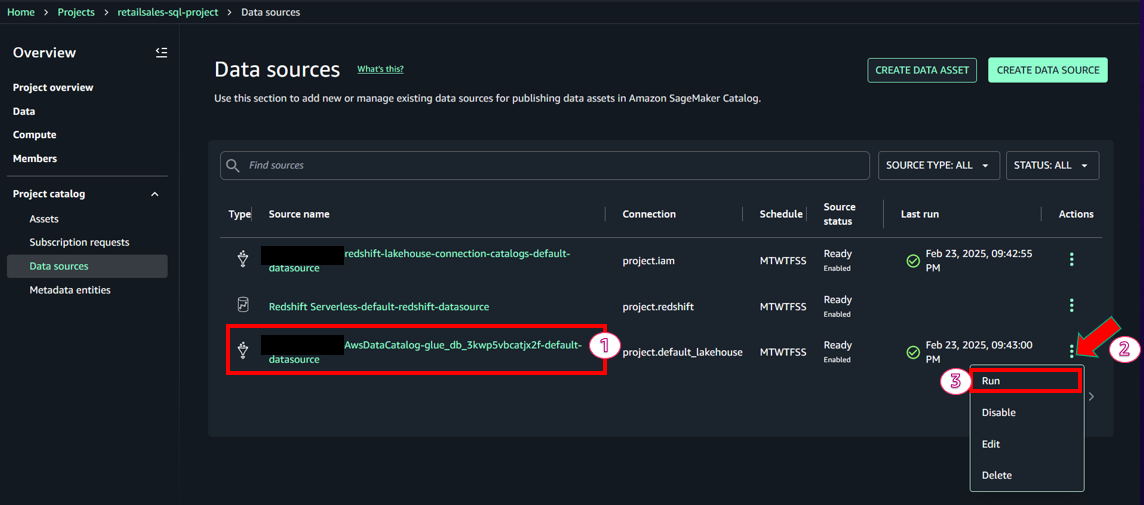
Task: Click the Source status column header
Action: pyautogui.click(x=840, y=214)
